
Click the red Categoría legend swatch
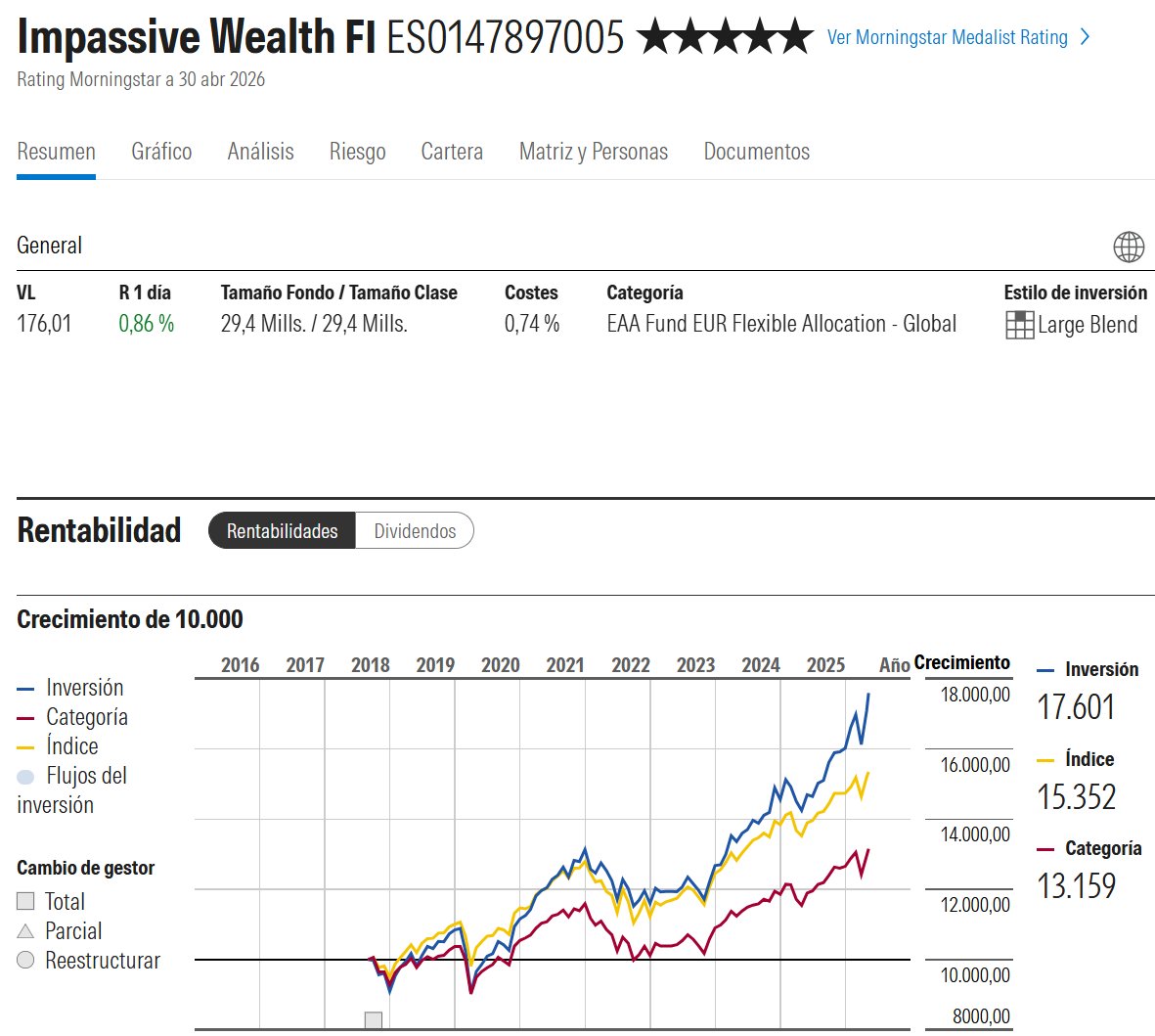click(x=25, y=718)
